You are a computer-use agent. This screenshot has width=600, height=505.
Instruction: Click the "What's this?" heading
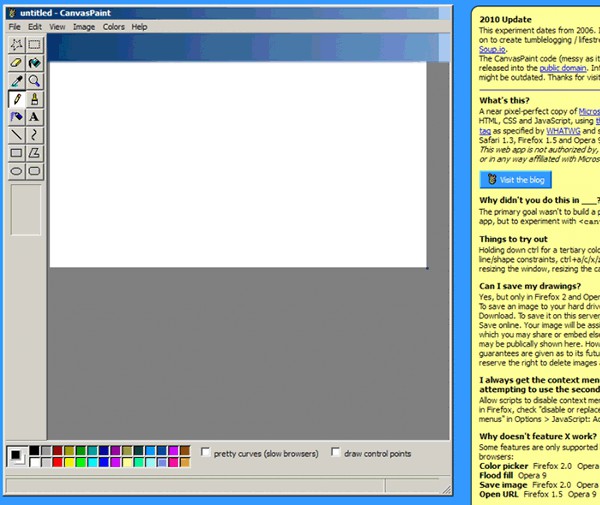tap(504, 100)
